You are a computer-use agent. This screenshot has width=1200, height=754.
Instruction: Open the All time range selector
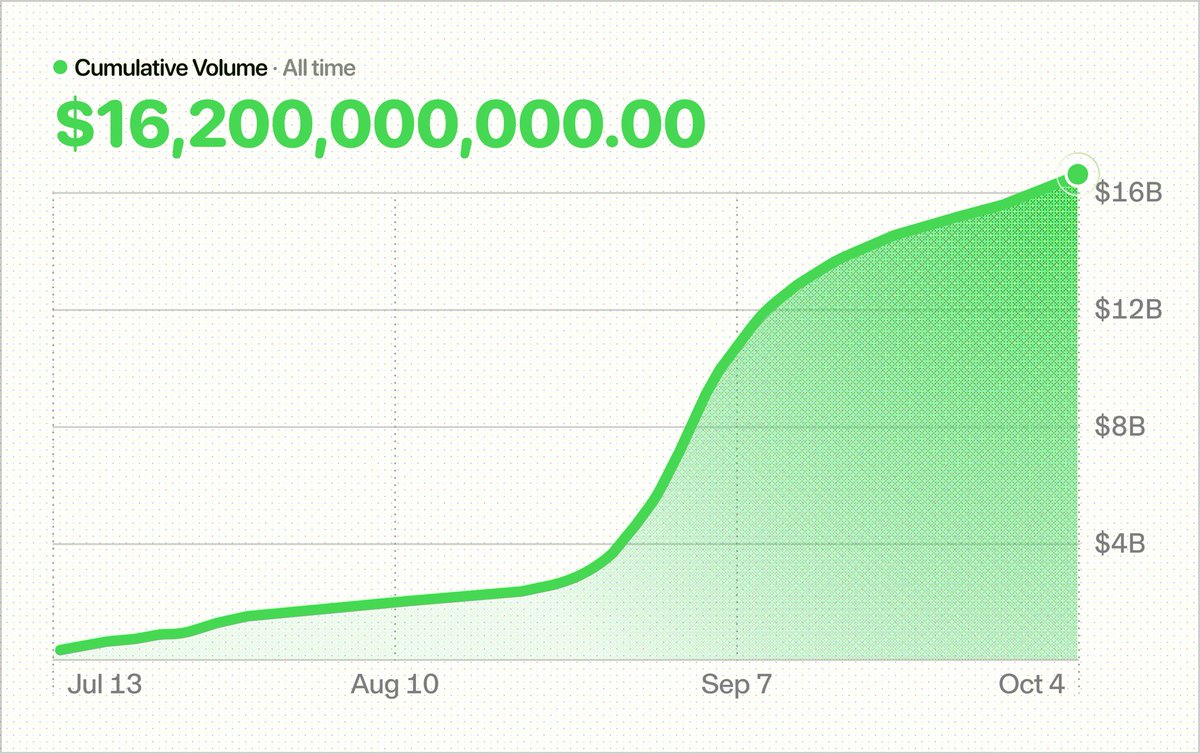coord(319,69)
